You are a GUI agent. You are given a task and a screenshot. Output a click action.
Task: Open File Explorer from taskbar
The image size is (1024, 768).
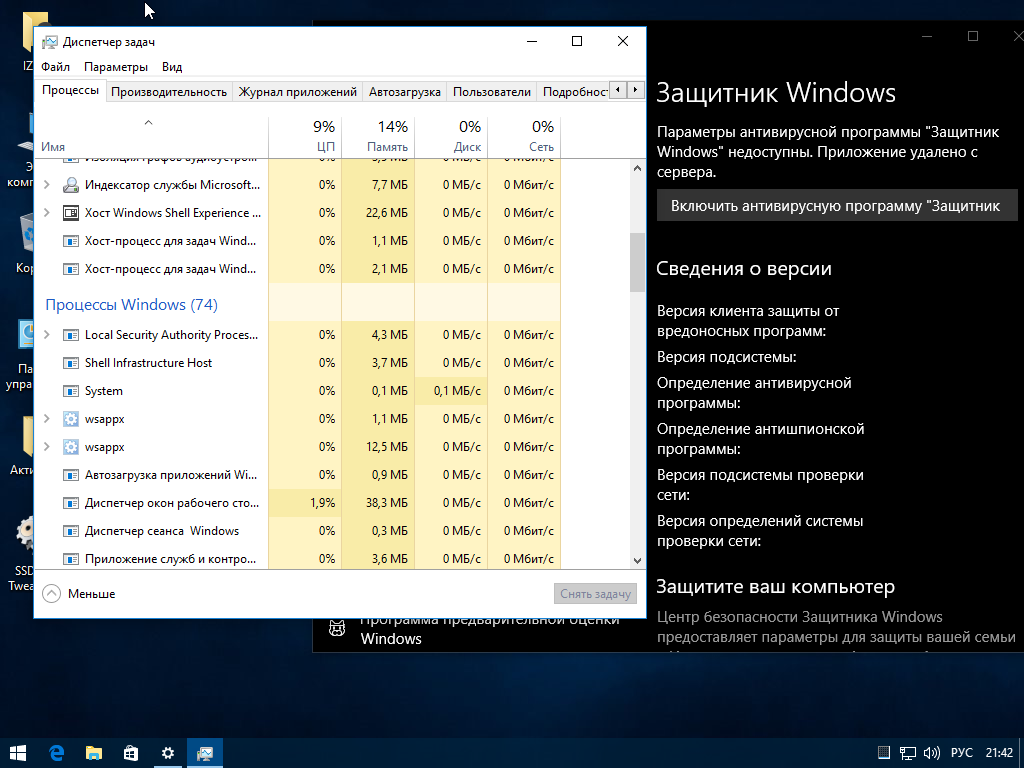pos(93,753)
